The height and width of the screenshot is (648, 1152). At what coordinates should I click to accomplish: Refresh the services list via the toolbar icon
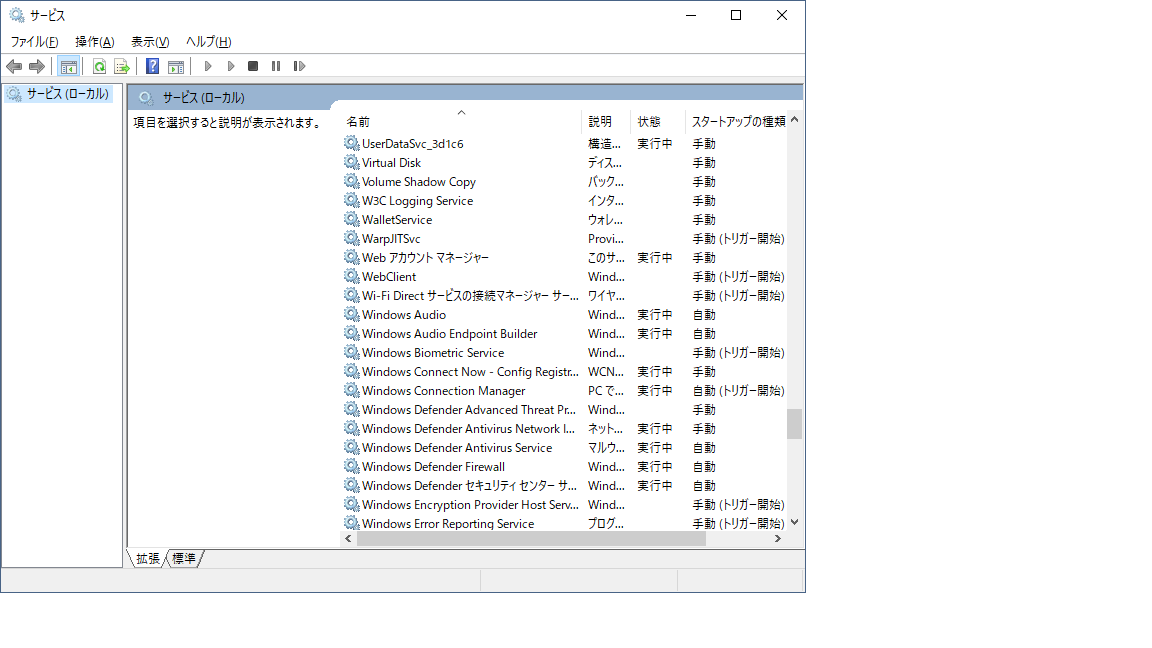pos(99,67)
